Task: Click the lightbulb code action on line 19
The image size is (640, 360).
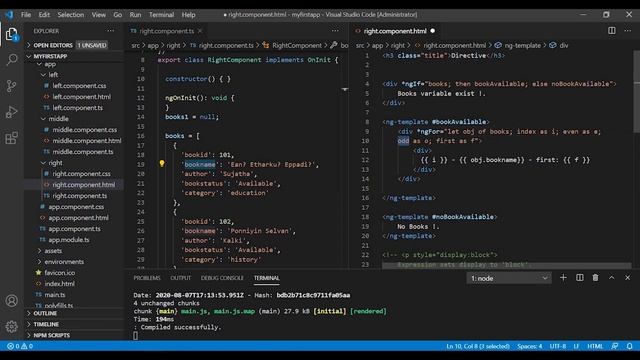Action: [x=162, y=164]
